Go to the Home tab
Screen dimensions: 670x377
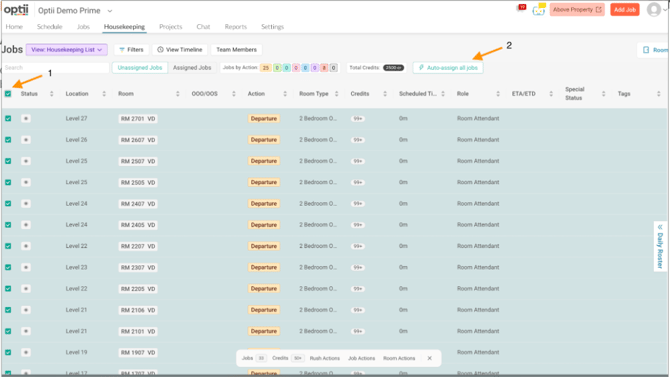pyautogui.click(x=14, y=27)
